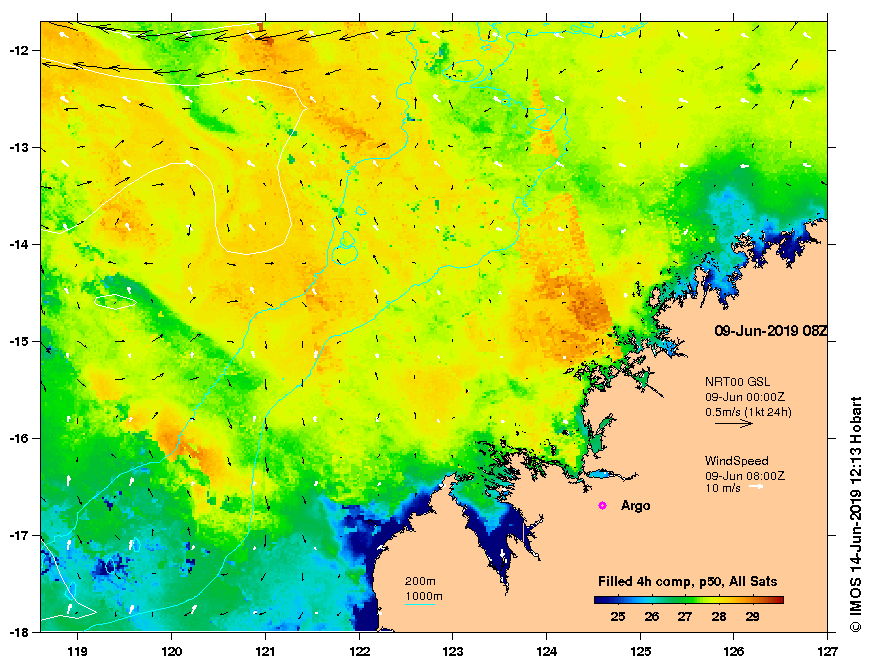Click the 27 tick on the color bar
The width and height of the screenshot is (871, 666).
click(685, 617)
